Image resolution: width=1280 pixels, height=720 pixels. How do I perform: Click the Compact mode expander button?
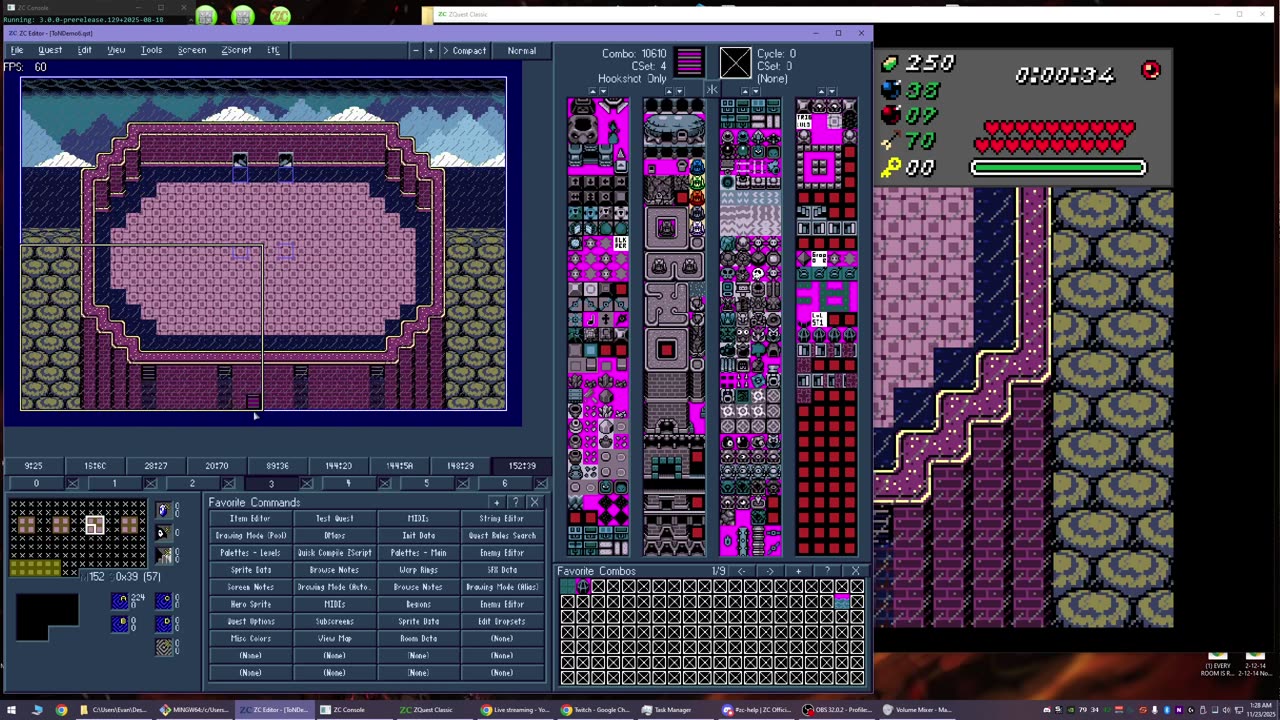464,50
